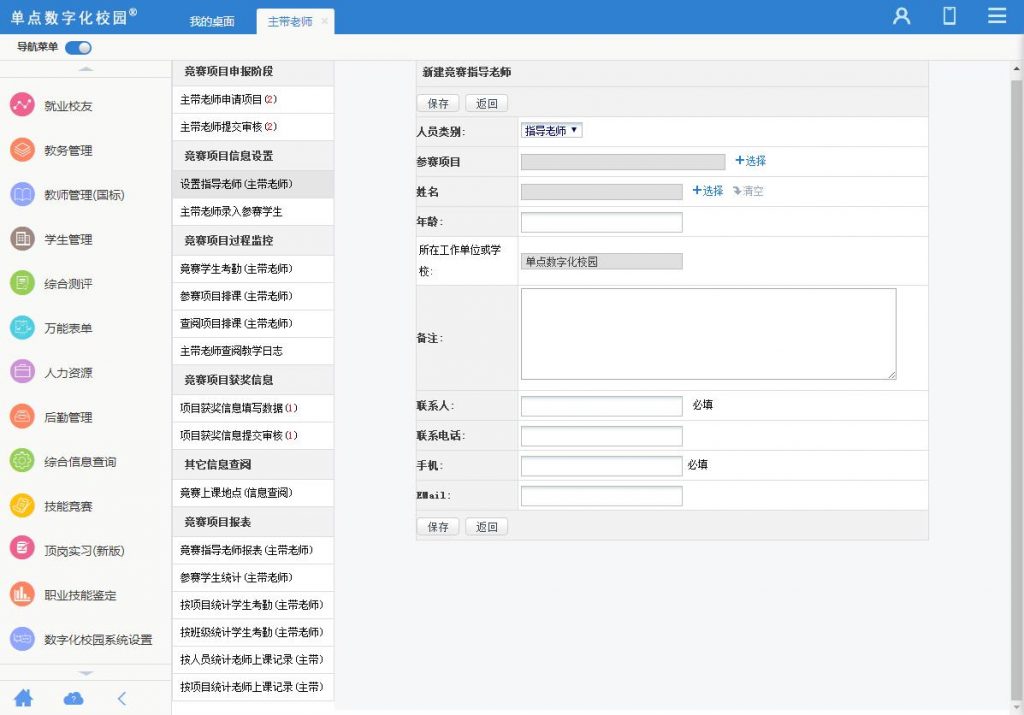Open 竞赛指导老师报表(主带老师) menu item

tap(253, 550)
